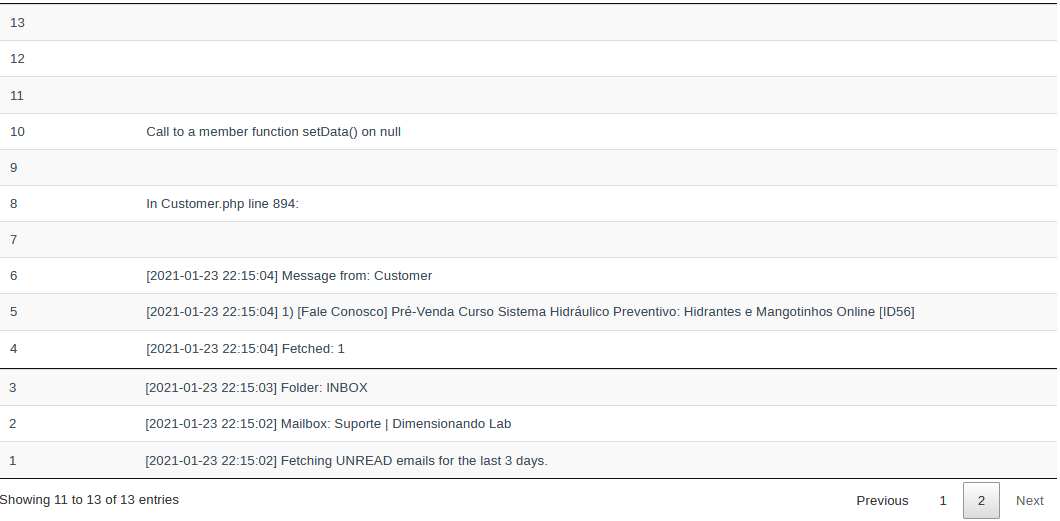1060x521 pixels.
Task: Click the row number 11 cell
Action: click(68, 95)
